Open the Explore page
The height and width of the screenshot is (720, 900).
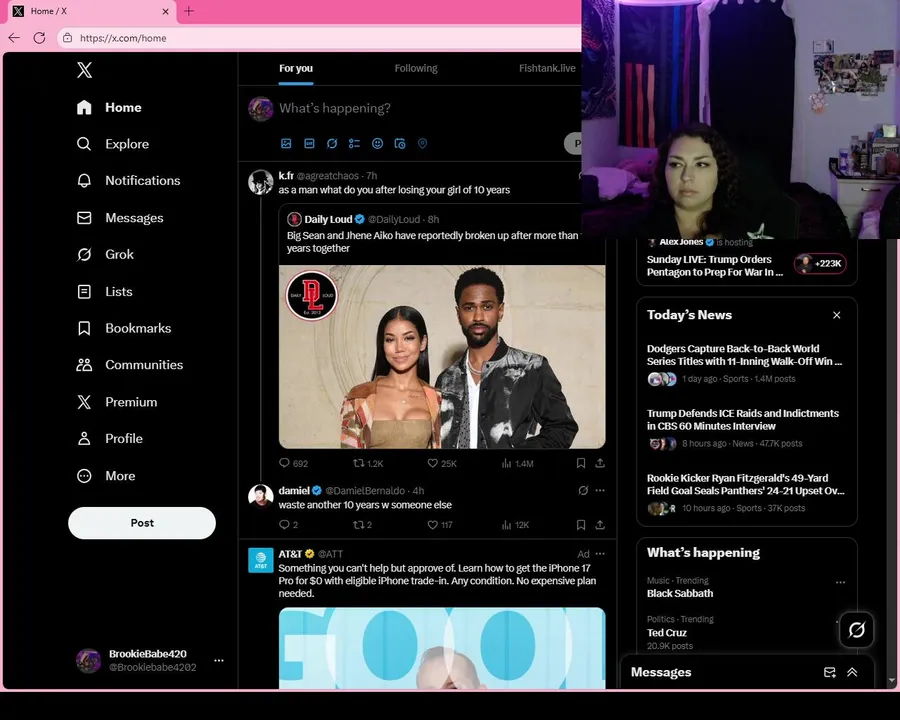[x=113, y=144]
